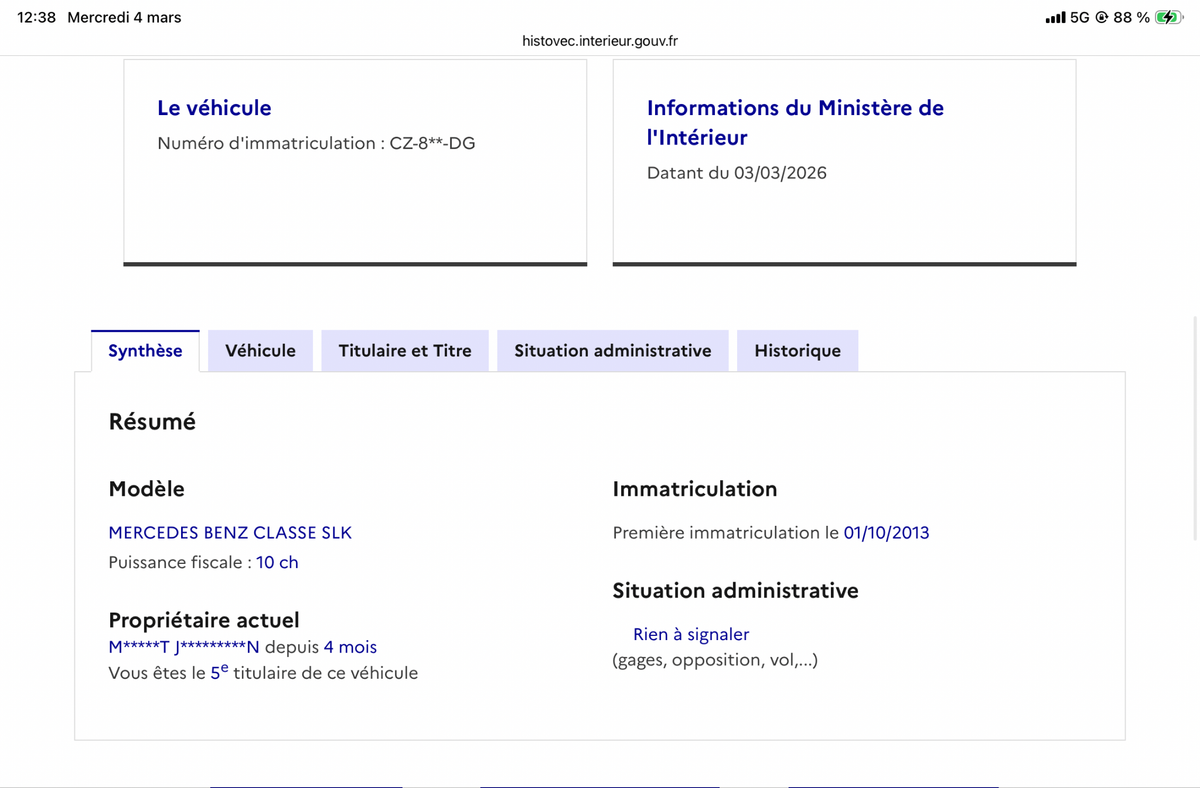Click Puissance fiscale 10 ch value

point(277,562)
